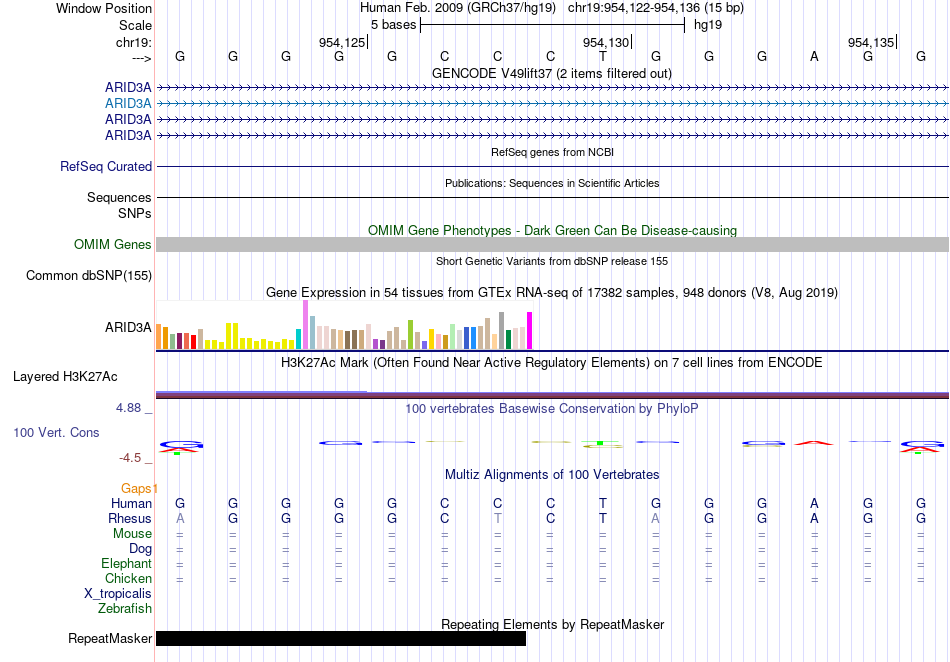The height and width of the screenshot is (662, 950).
Task: Click the hg19 text beside the scale bar
Action: (708, 25)
